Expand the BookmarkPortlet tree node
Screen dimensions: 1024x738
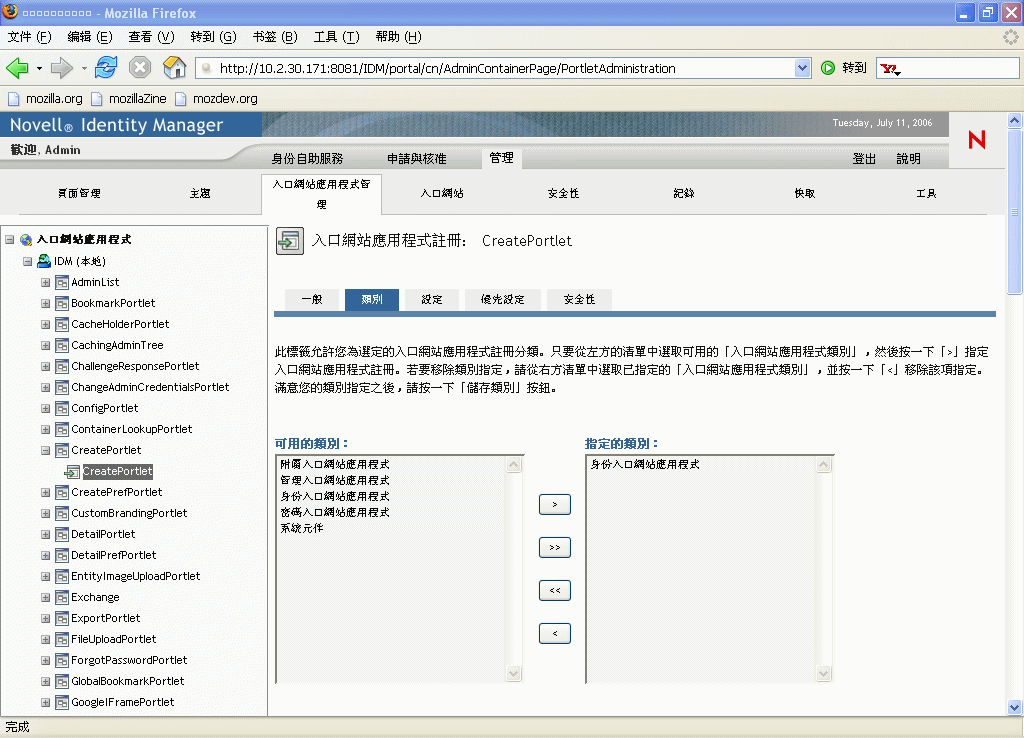[x=46, y=303]
